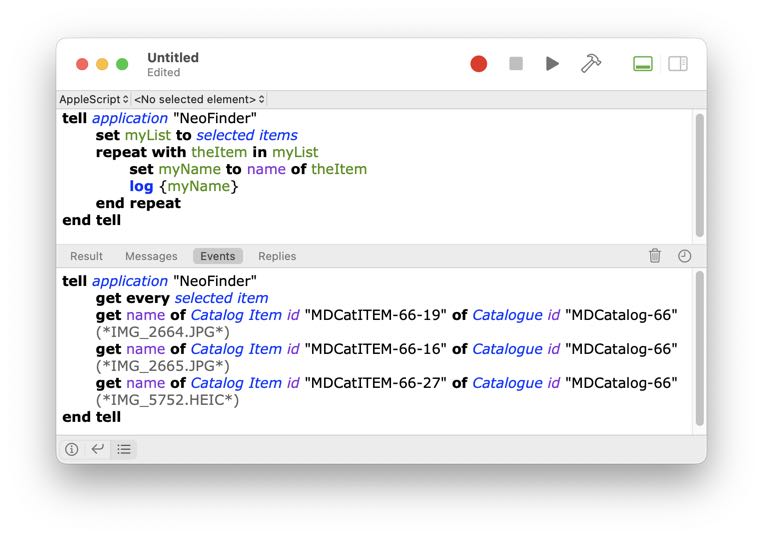Click 'end tell' in the script editor
Image resolution: width=763 pixels, height=538 pixels.
pos(91,220)
